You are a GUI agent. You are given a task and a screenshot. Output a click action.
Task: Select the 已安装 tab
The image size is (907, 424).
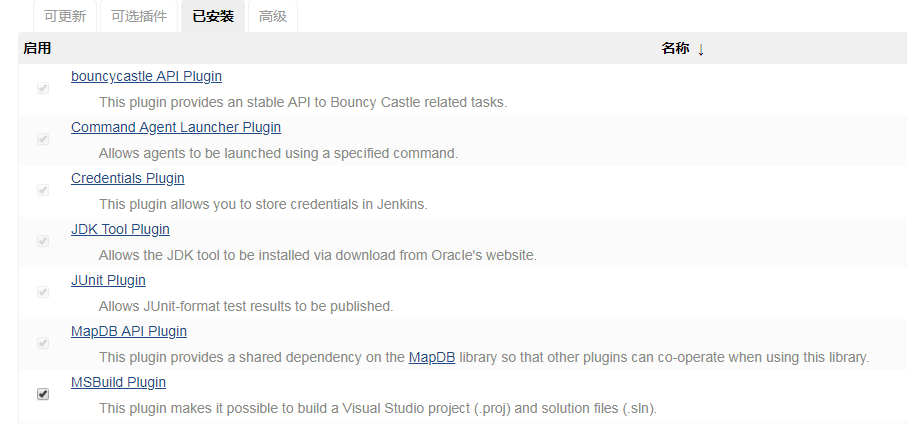[213, 16]
